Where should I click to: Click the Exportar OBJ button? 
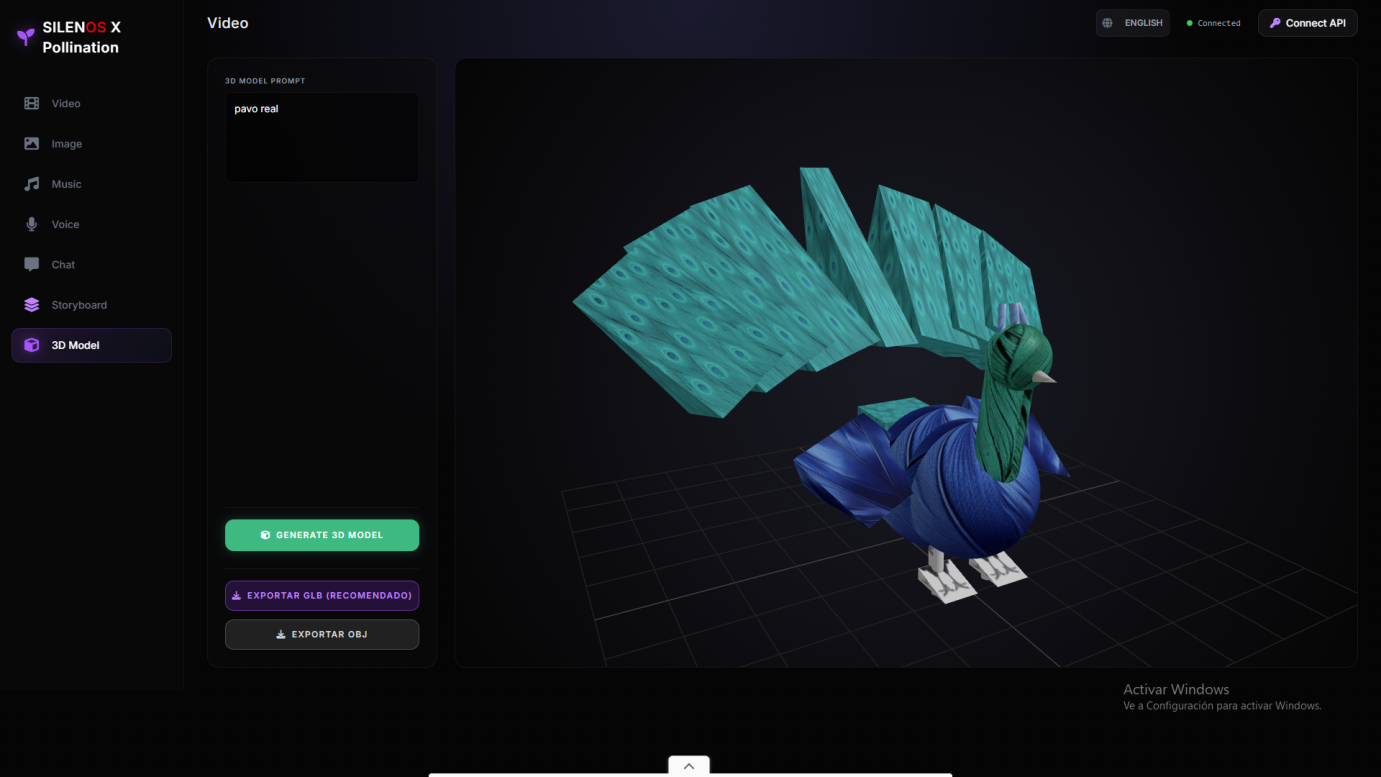click(321, 633)
